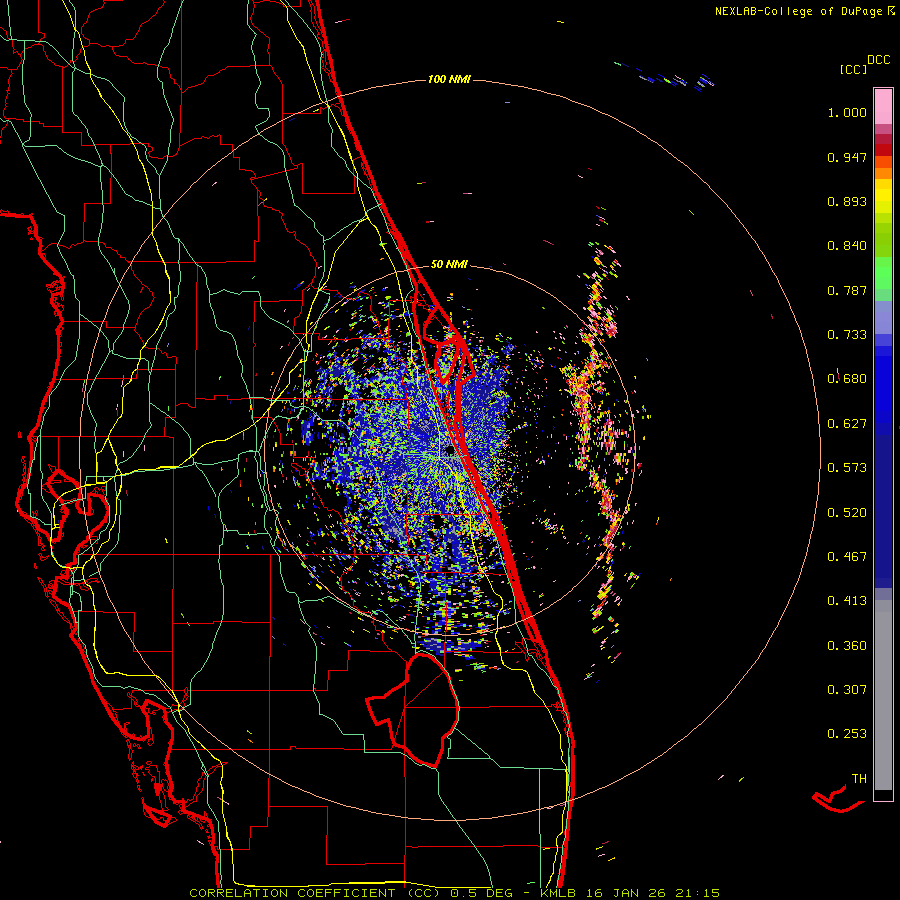Click the 50 NMI range ring label
This screenshot has width=900, height=900.
[x=449, y=265]
